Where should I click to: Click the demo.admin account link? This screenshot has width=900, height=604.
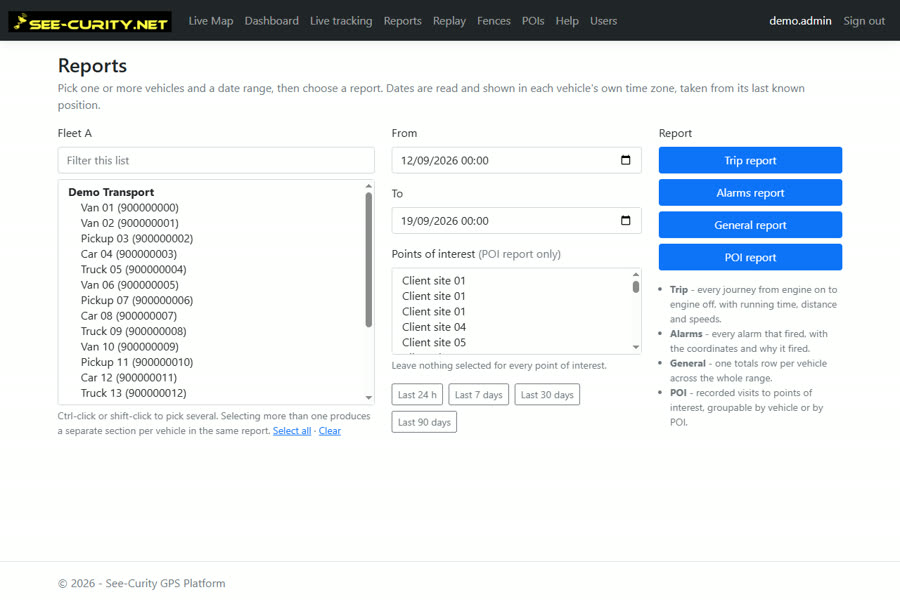tap(800, 21)
